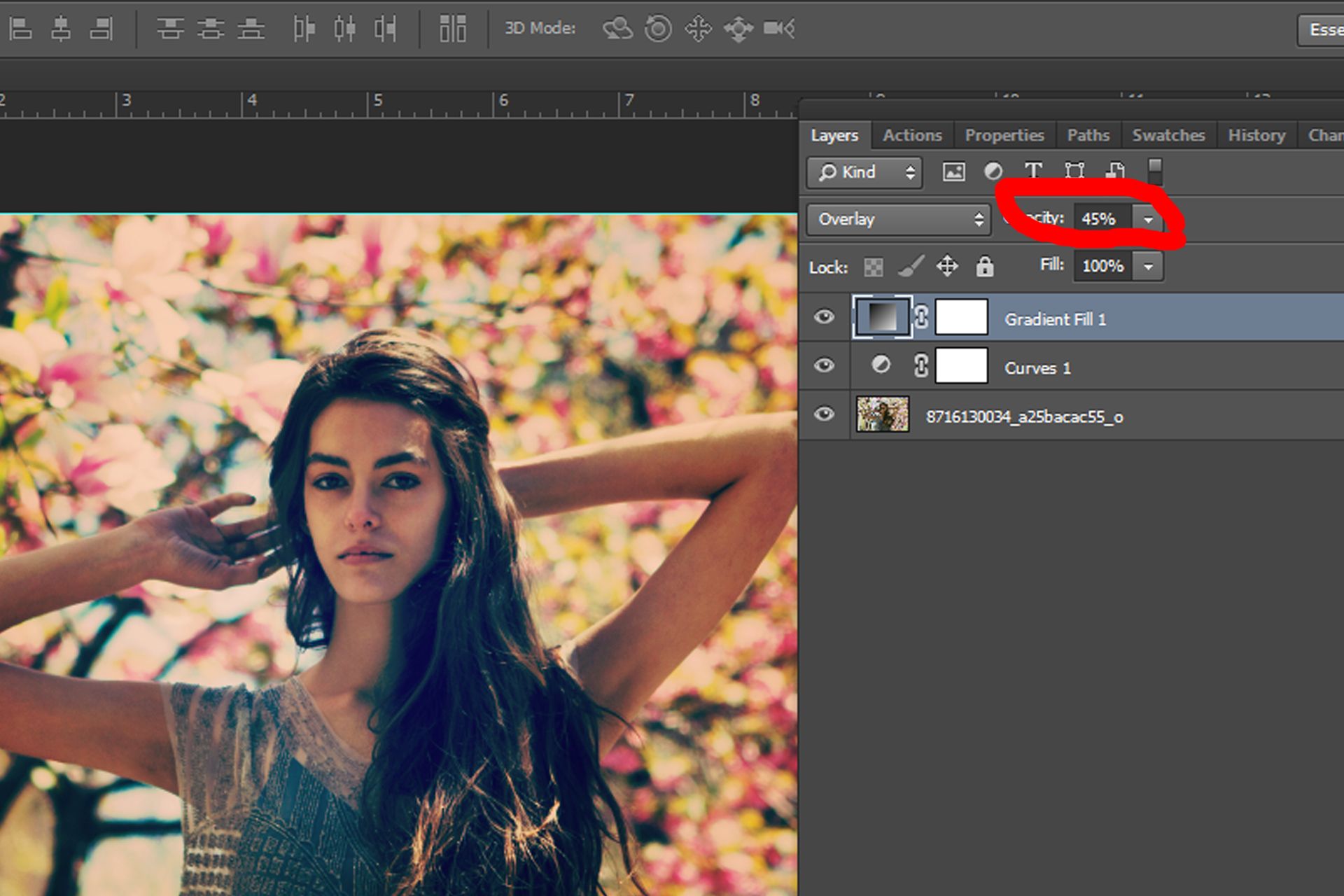Screen dimensions: 1344x896
Task: Click the shape layers filter icon
Action: (x=1074, y=170)
